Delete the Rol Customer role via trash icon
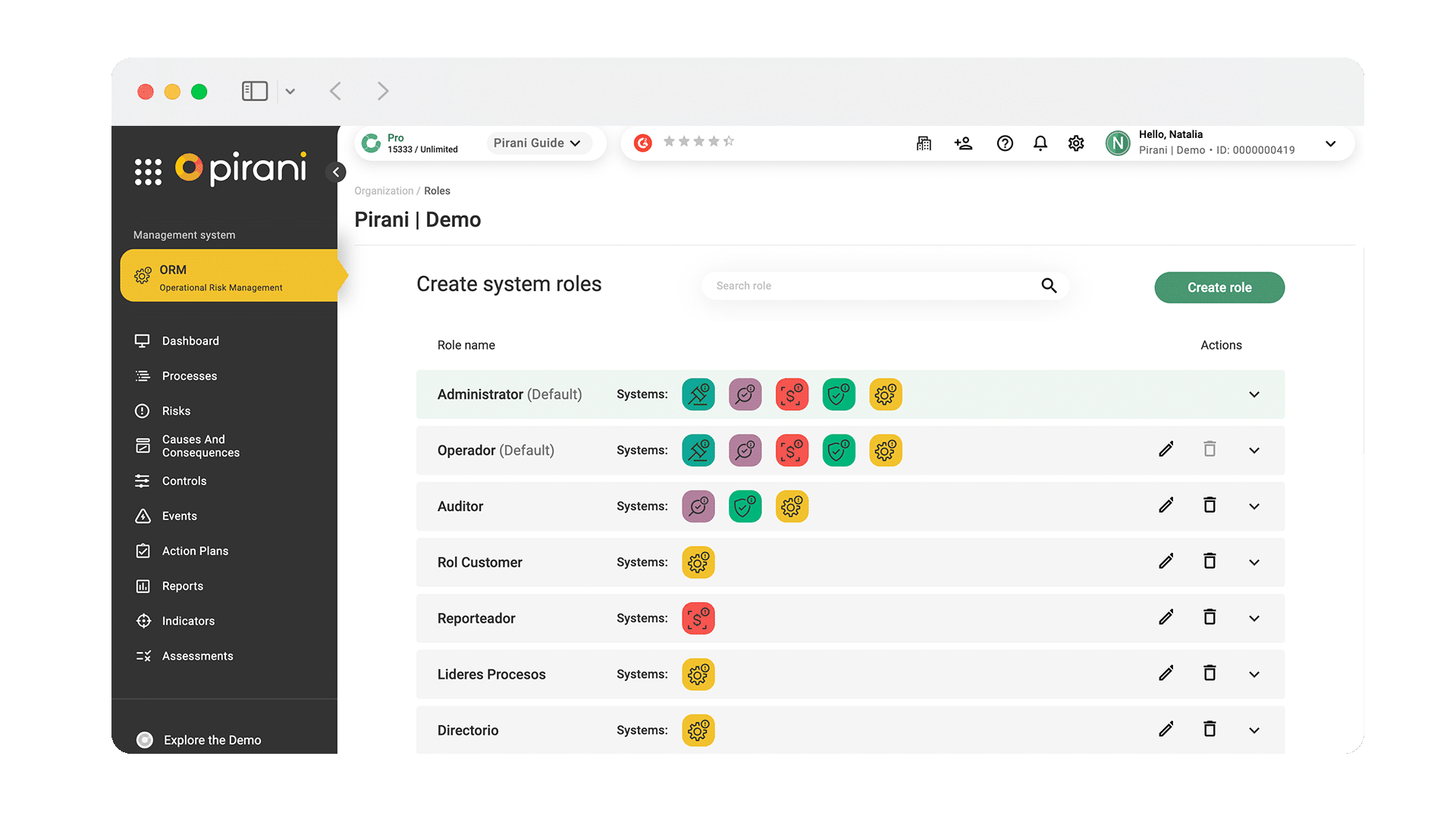1456x819 pixels. [1210, 561]
